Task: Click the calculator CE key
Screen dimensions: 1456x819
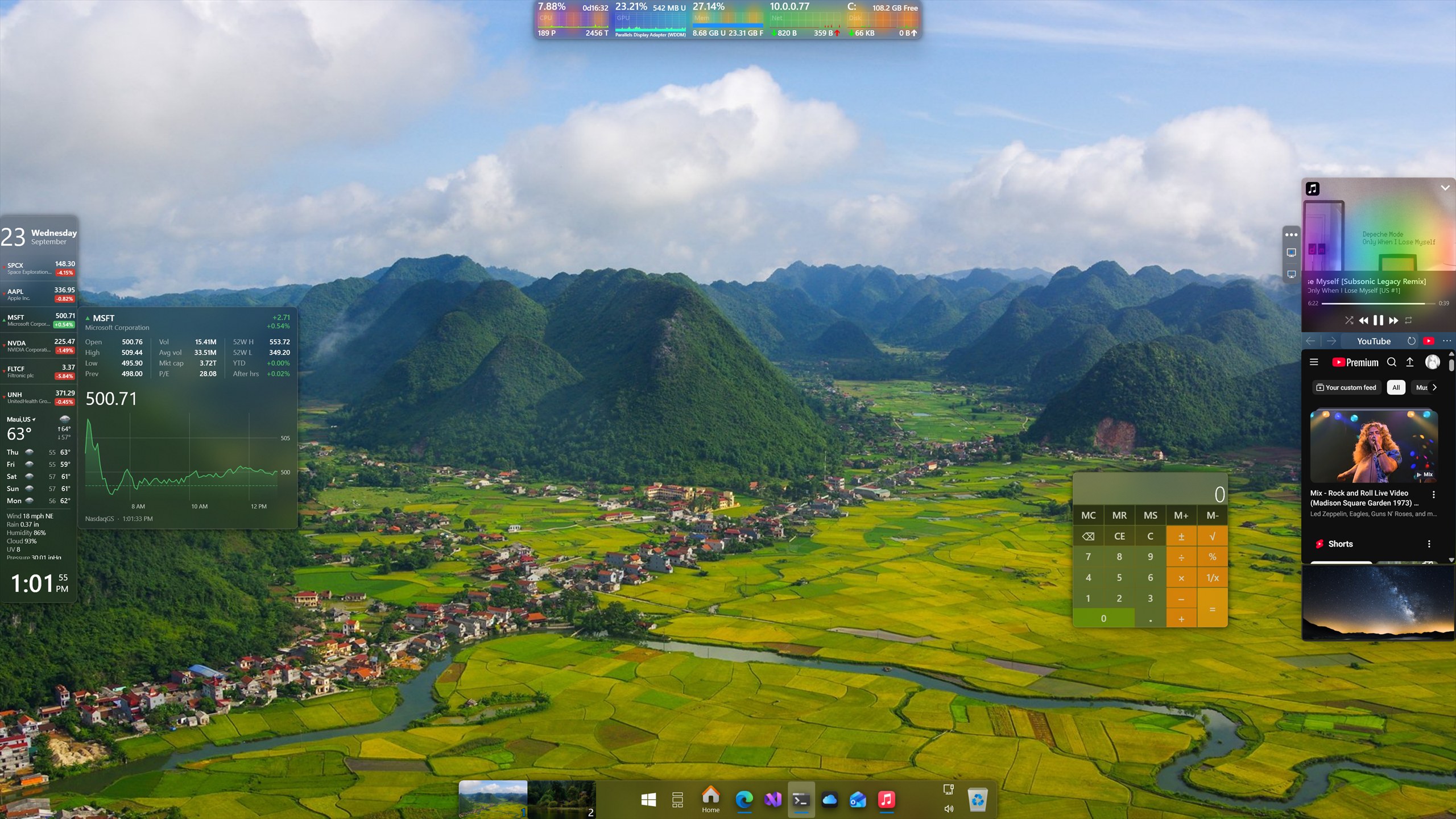Action: tap(1119, 536)
